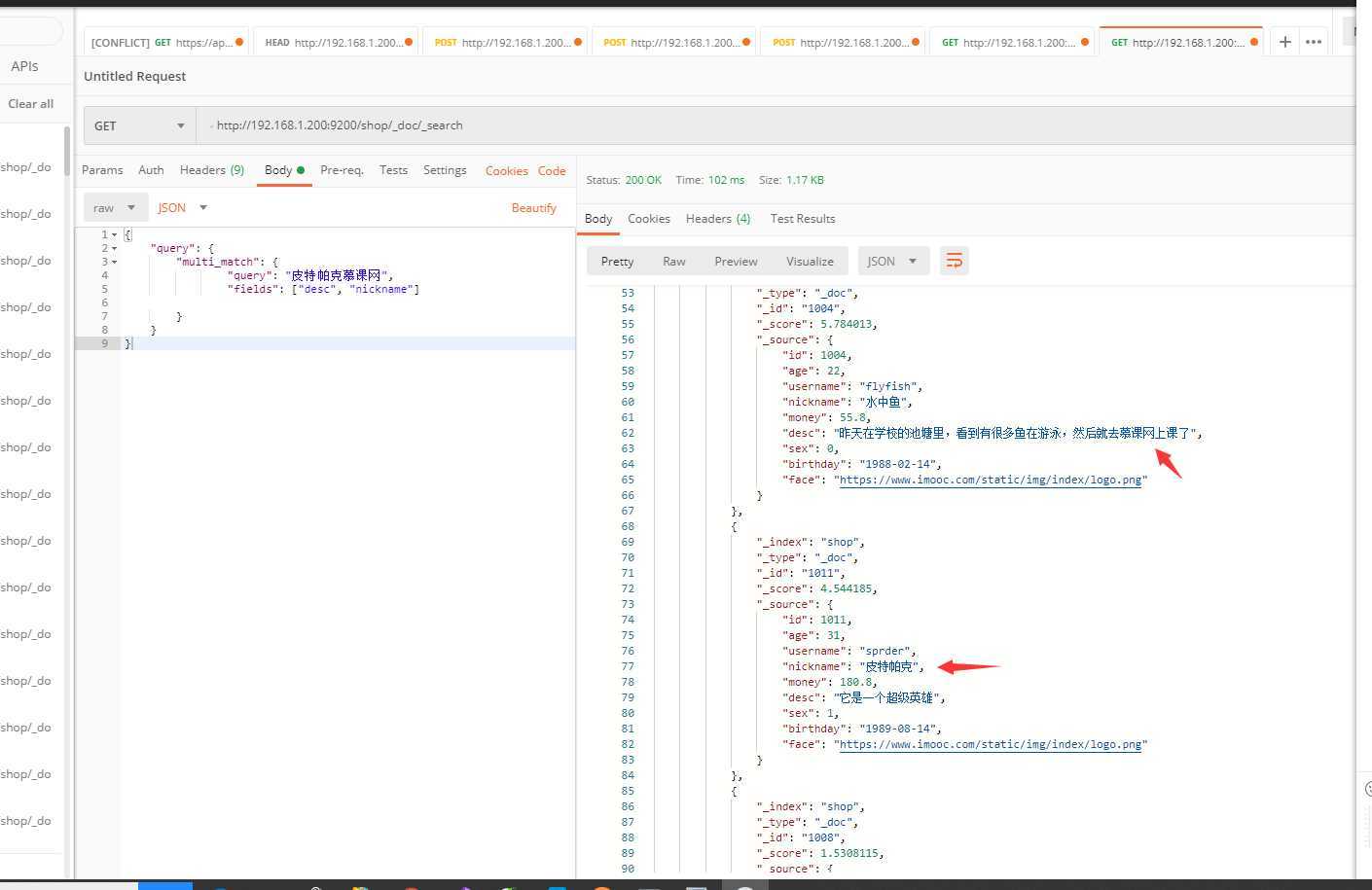Click the green dot beside Body tab

[x=301, y=170]
